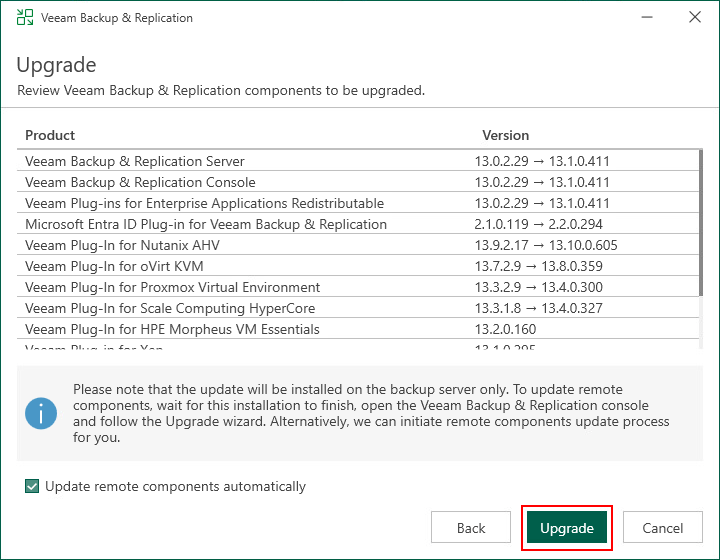
Task: Select Veeam Plug-ins for Enterprise Applications Redistributable
Action: click(x=358, y=203)
